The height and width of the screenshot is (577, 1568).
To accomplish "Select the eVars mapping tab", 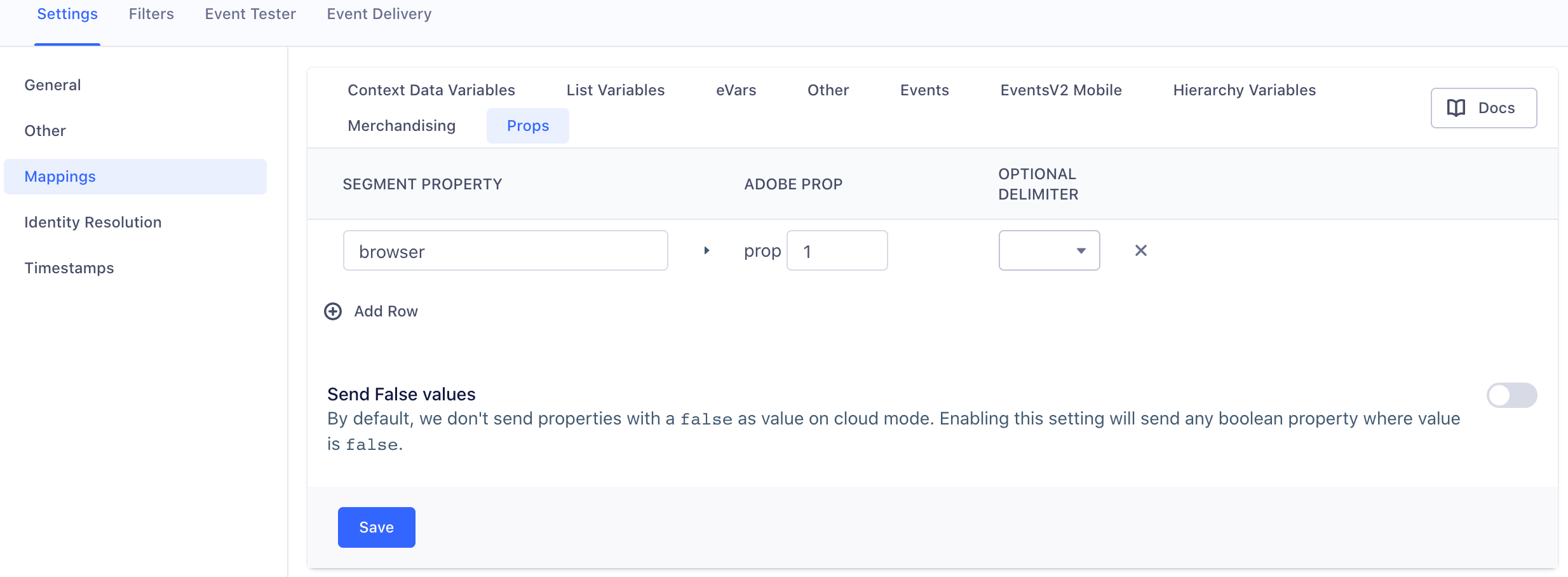I will point(736,90).
